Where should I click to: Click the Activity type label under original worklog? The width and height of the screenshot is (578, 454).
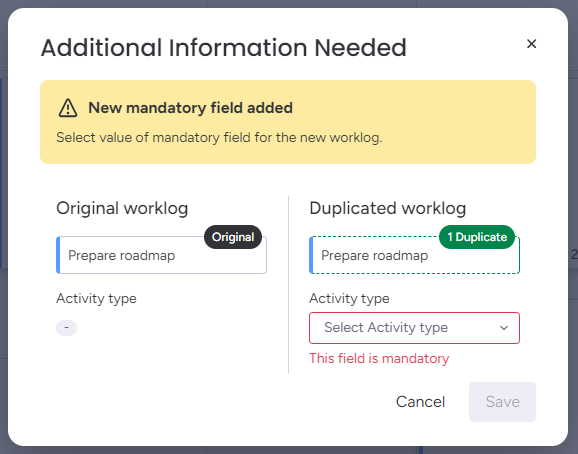pos(96,298)
